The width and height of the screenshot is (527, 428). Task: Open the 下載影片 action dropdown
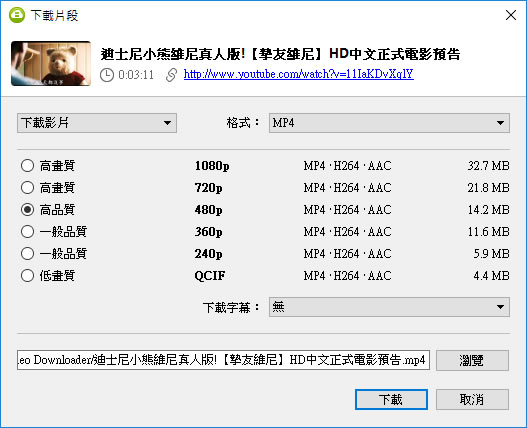(x=97, y=123)
